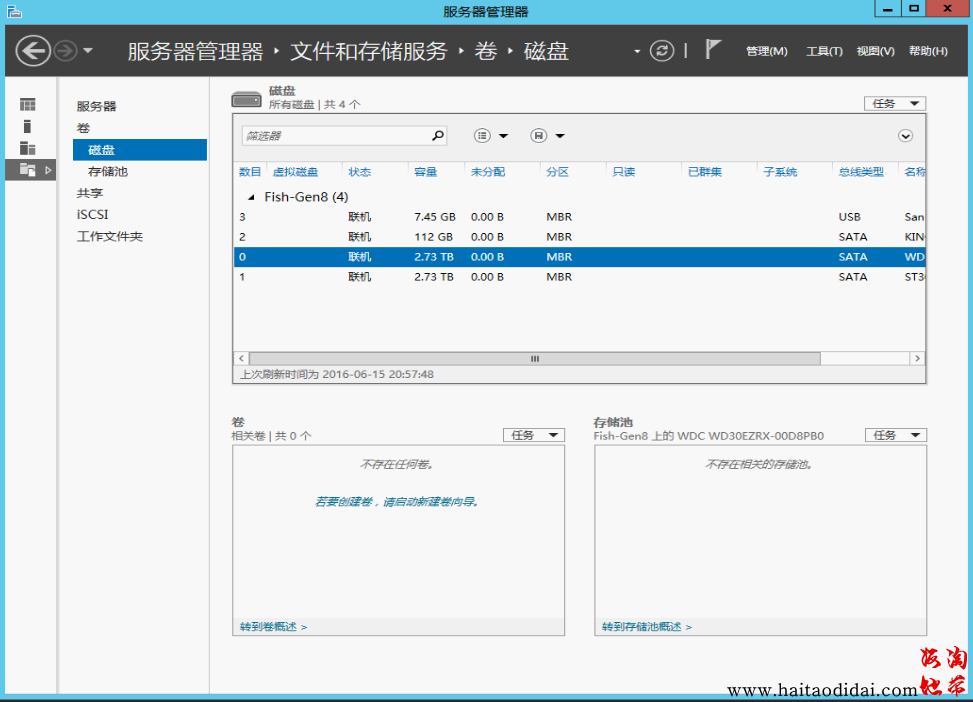The image size is (973, 702).
Task: Click the 转到卷概述 link
Action: 268,625
